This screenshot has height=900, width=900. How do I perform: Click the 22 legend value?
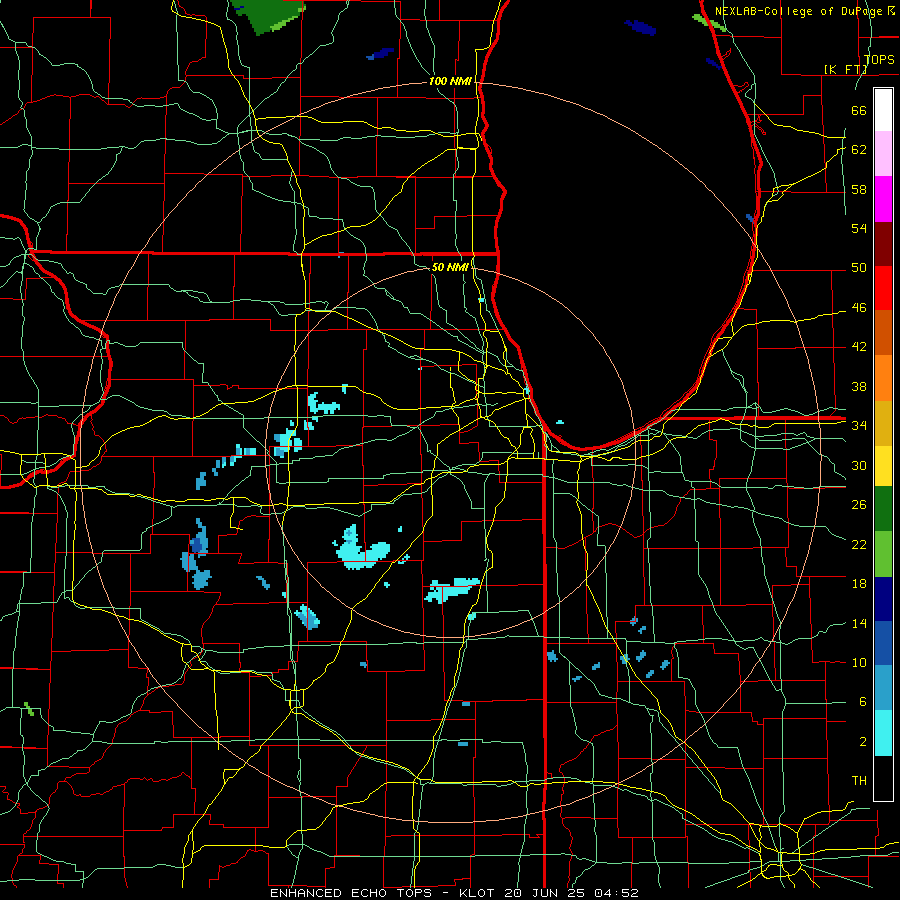pos(859,544)
